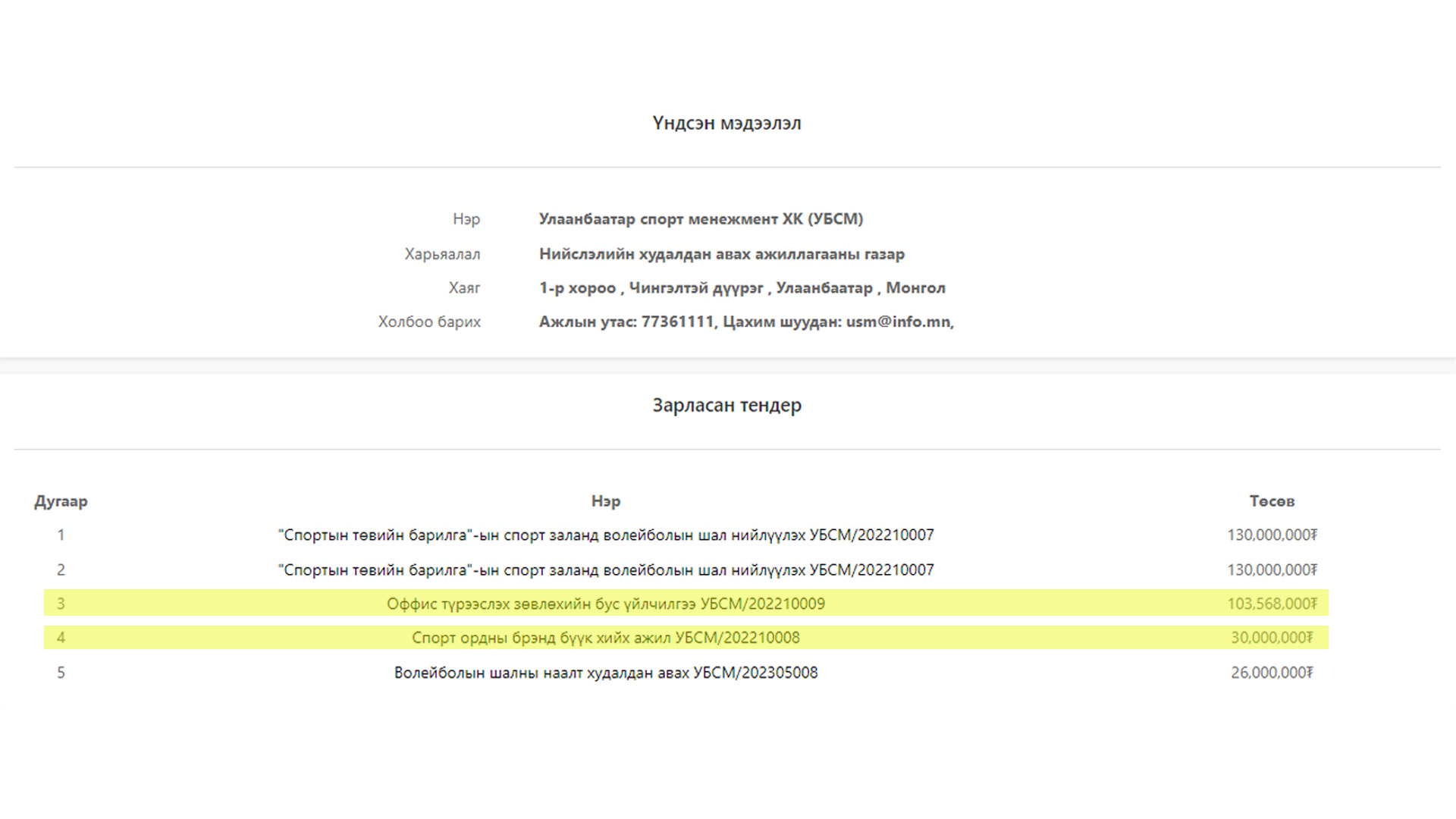This screenshot has height=819, width=1456.
Task: Open tender row 1 УБСМ/202210007
Action: pyautogui.click(x=606, y=535)
